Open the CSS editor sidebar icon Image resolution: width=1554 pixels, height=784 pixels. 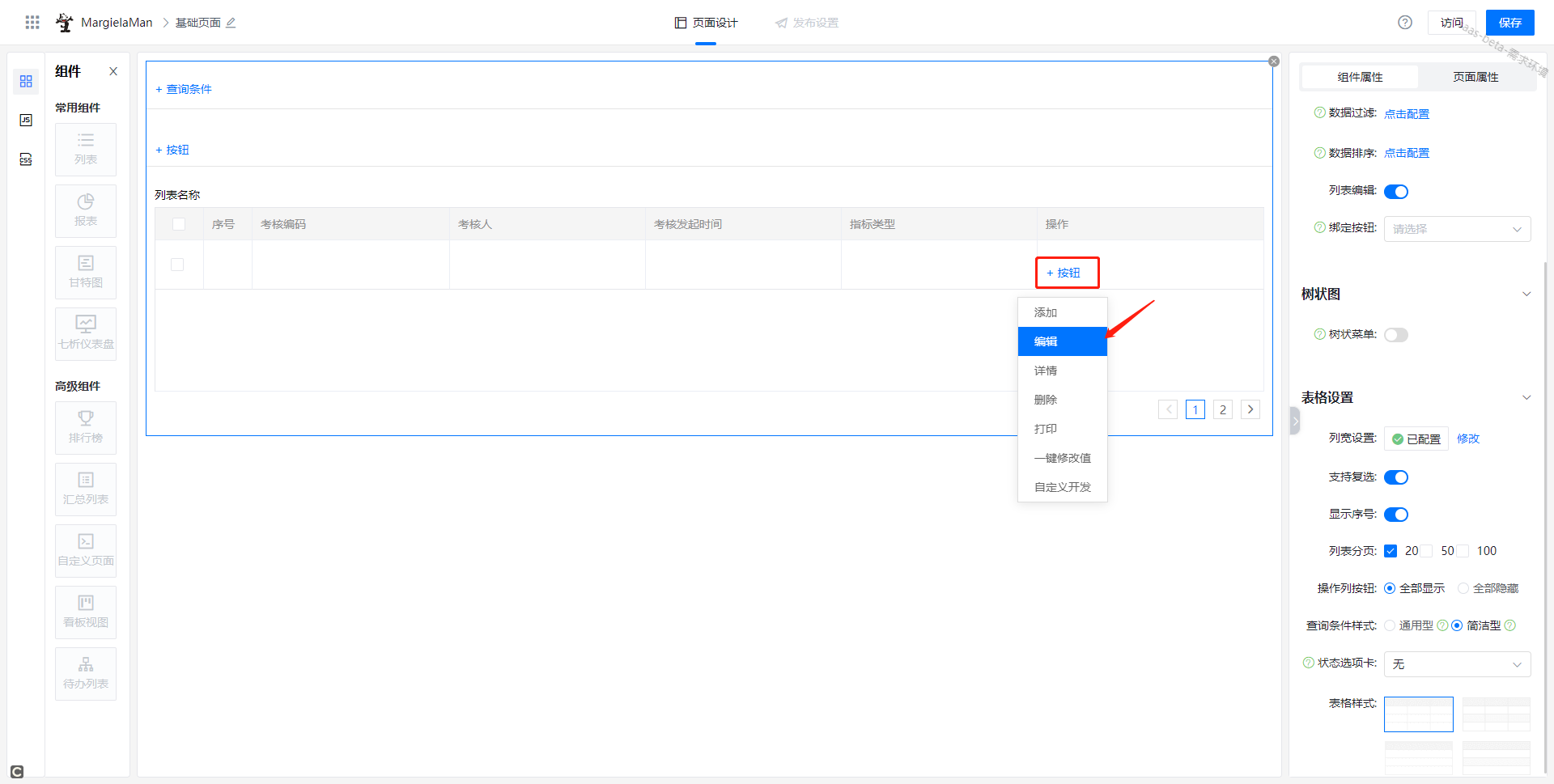[x=26, y=159]
